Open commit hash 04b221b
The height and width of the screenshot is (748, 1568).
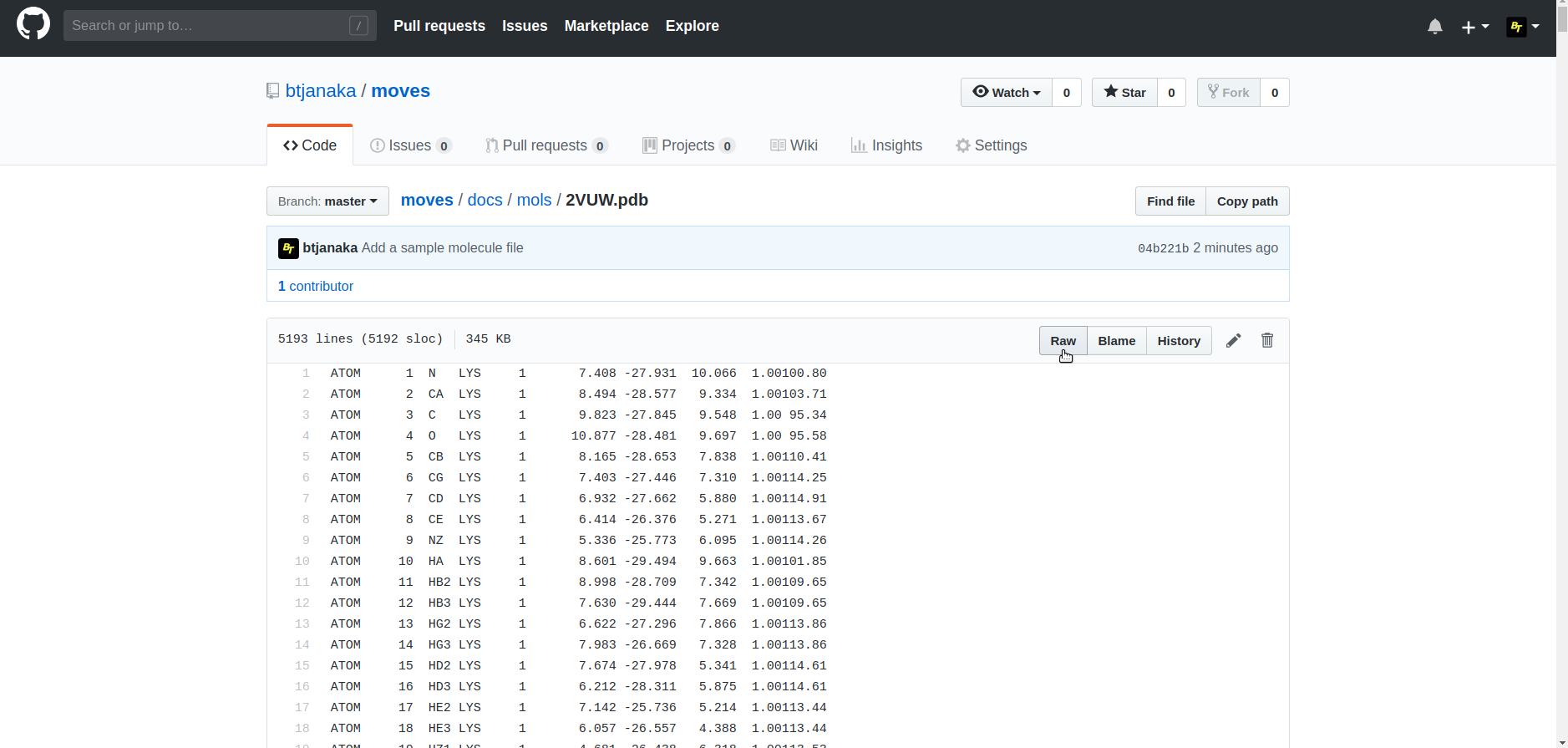[1163, 248]
